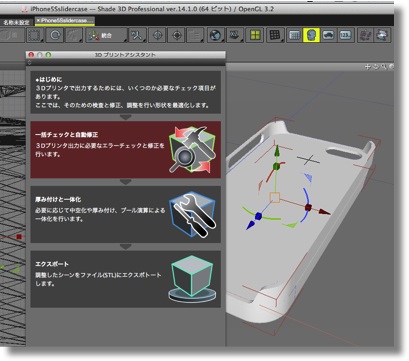Zoom the 3Dプリントアシスタント window with green button
The image size is (409, 361).
pyautogui.click(x=48, y=55)
